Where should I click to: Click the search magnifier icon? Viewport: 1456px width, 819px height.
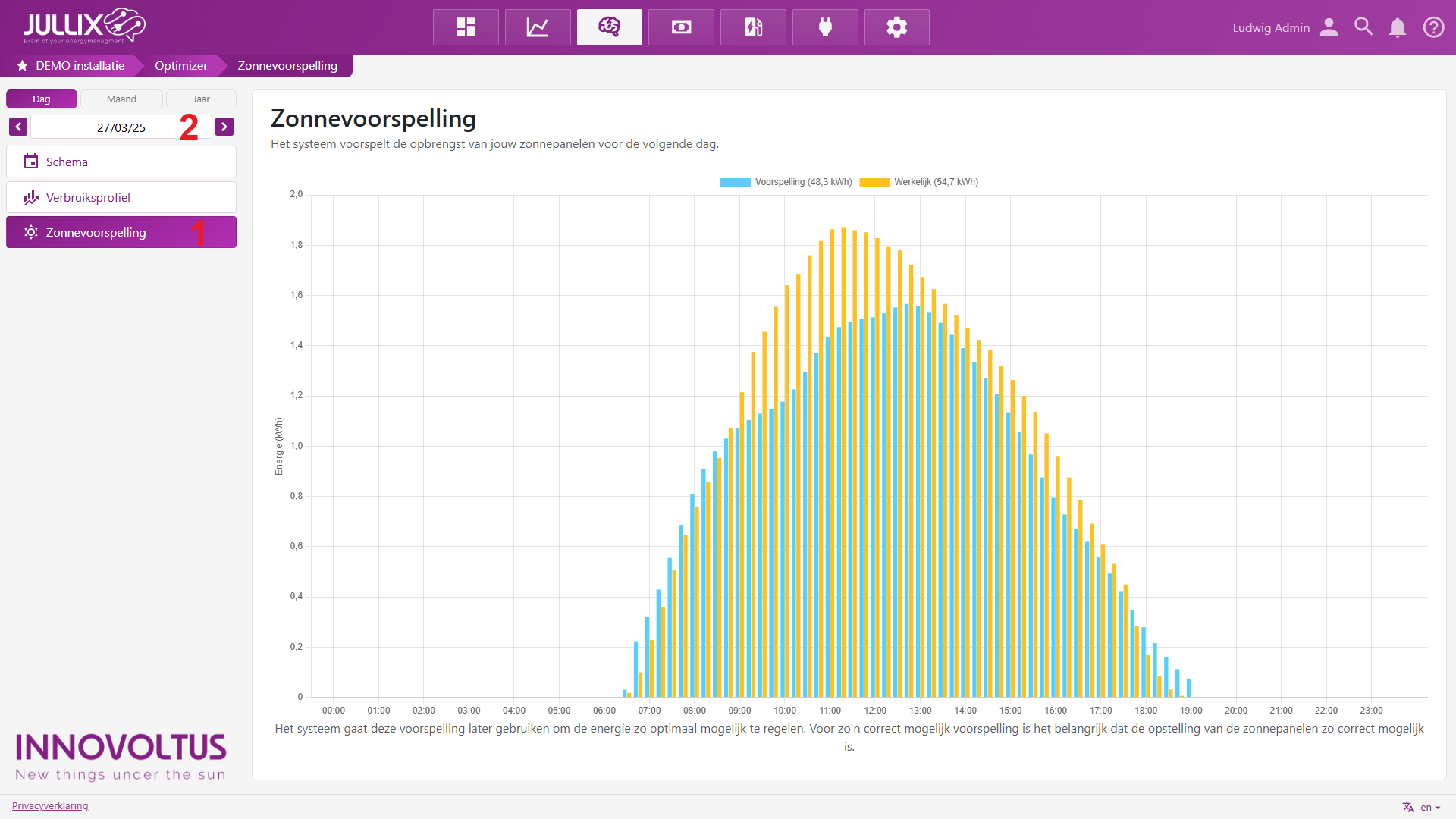[1363, 27]
